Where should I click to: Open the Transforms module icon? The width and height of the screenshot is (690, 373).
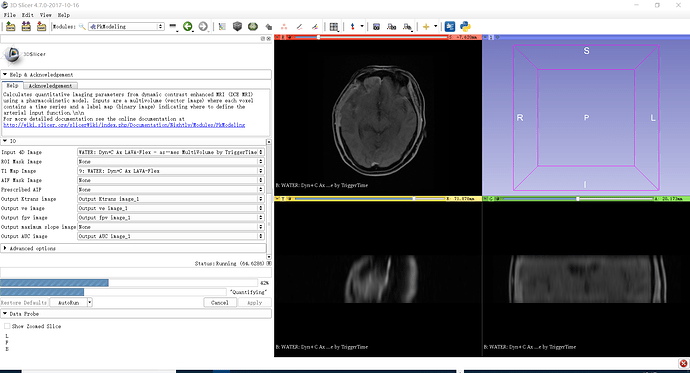pos(268,27)
